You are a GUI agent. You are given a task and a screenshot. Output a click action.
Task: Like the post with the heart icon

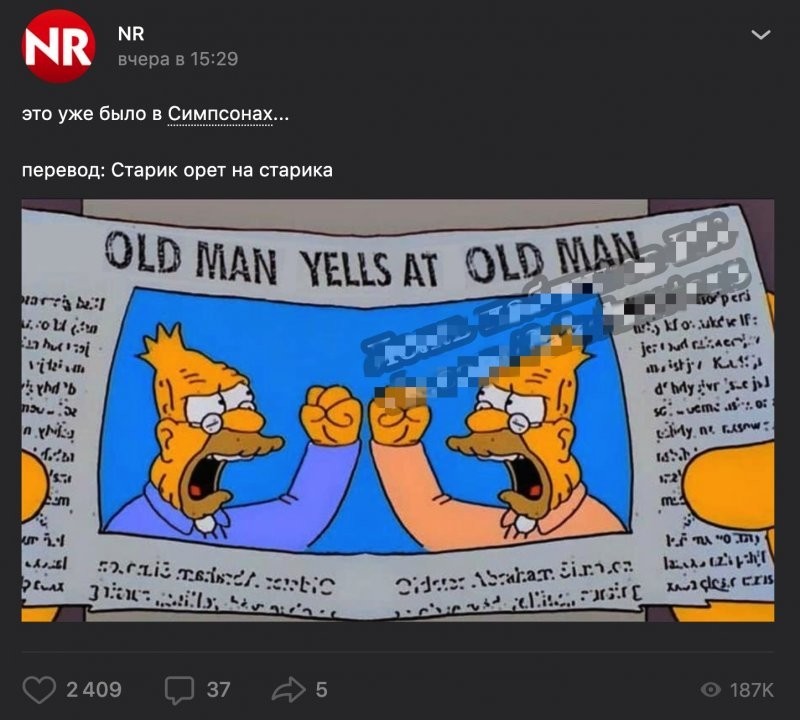tap(39, 690)
